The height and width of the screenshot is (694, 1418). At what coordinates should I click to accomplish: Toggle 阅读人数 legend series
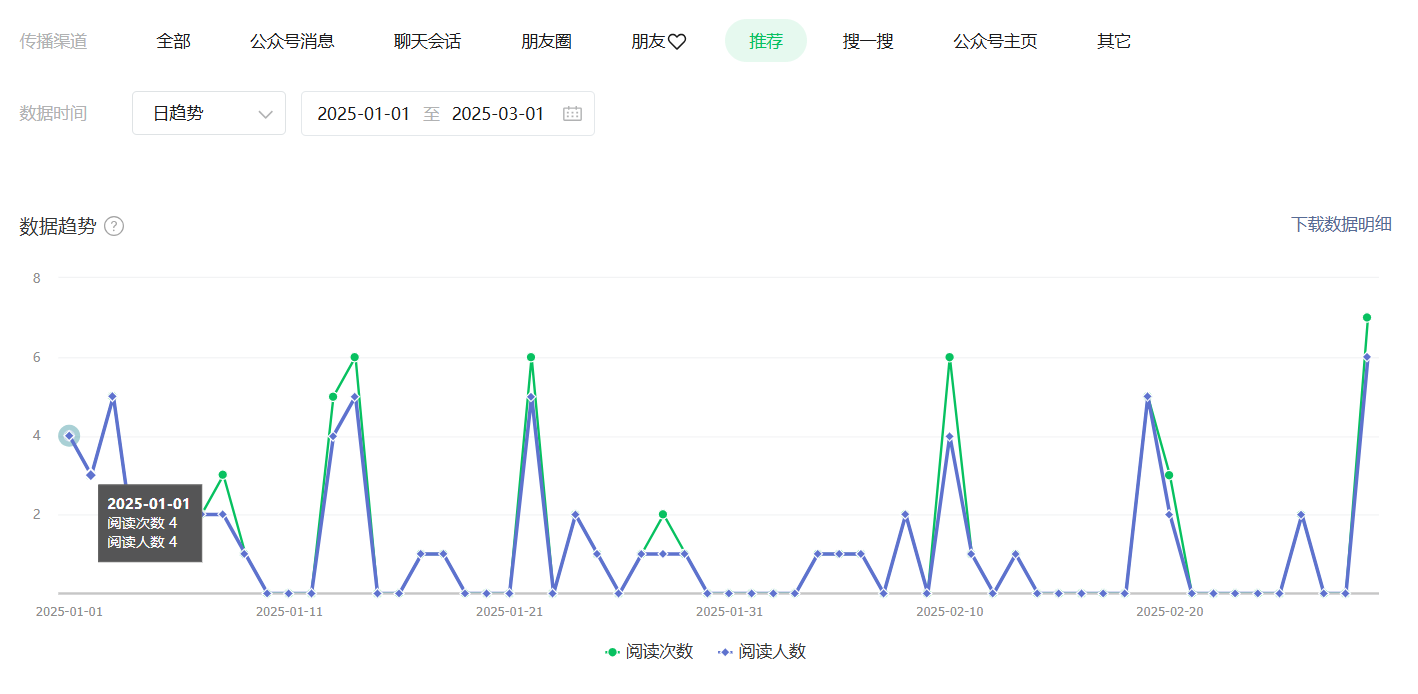762,652
